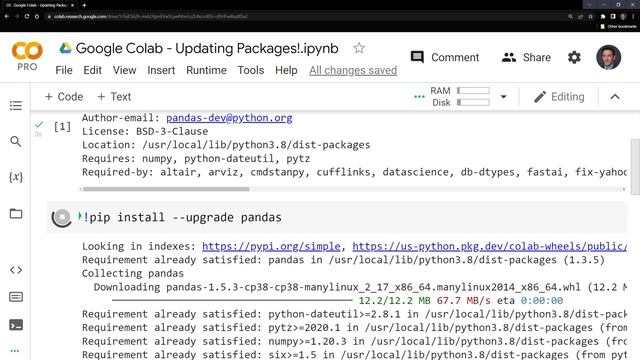Expand the runtime connection dropdown arrow
This screenshot has height=360, width=640.
point(503,97)
